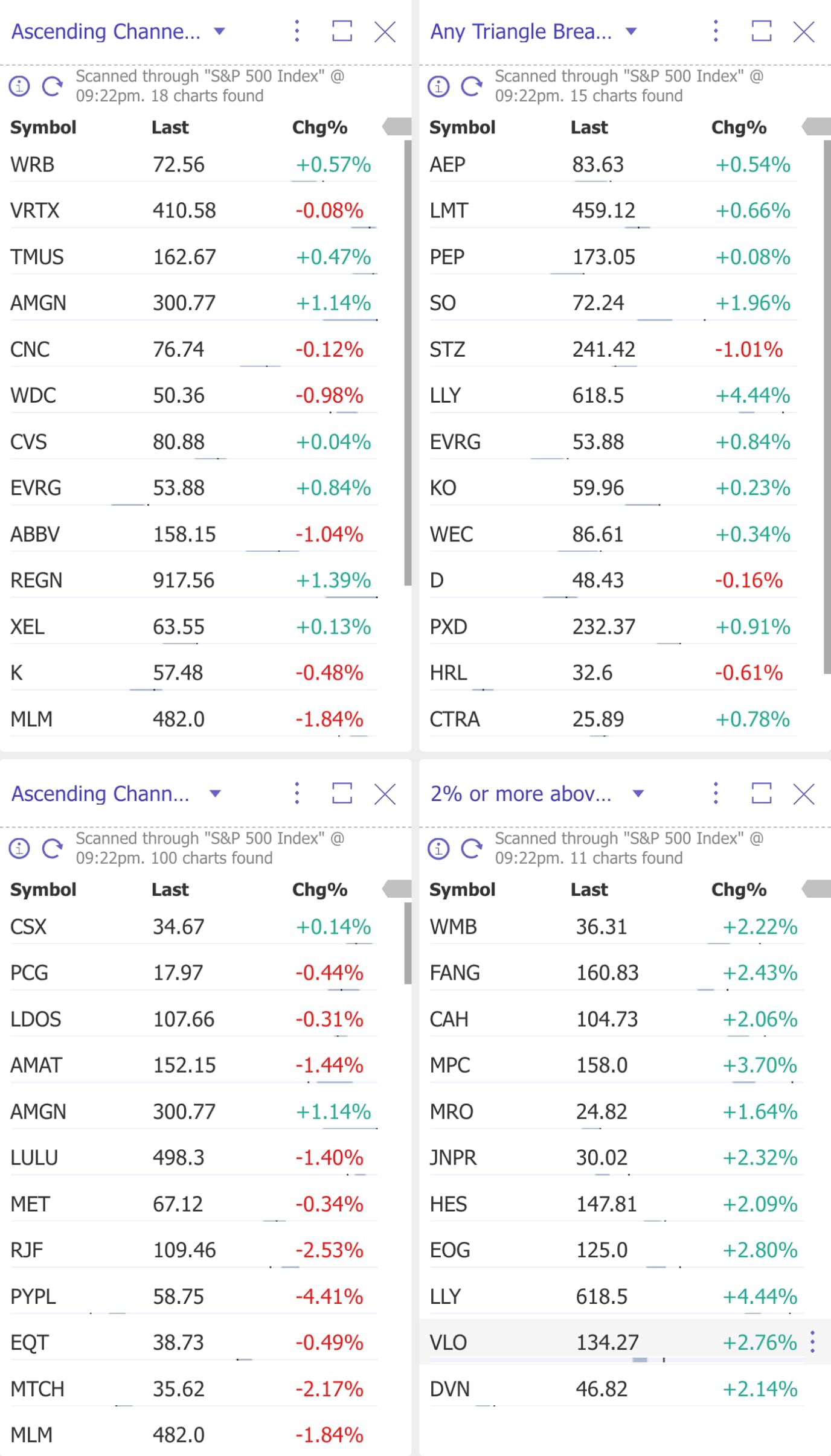831x1456 pixels.
Task: Sort by the Symbol column header
Action: click(x=43, y=127)
